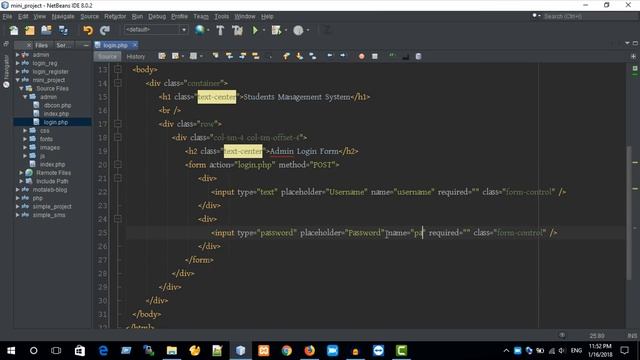The image size is (640, 360).
Task: Expand the simple_sms project node
Action: (18, 215)
